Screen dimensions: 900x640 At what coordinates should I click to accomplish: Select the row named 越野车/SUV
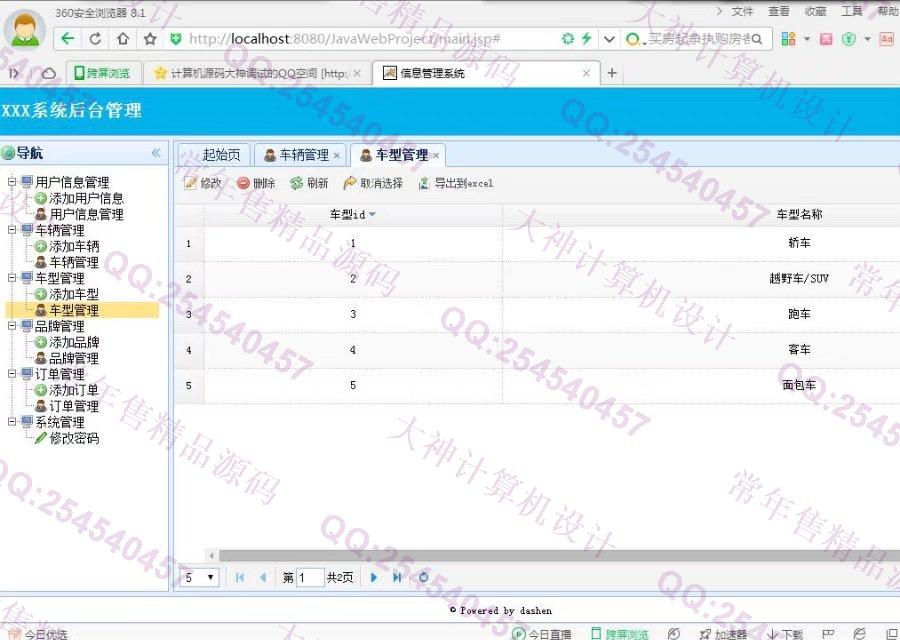pos(537,279)
